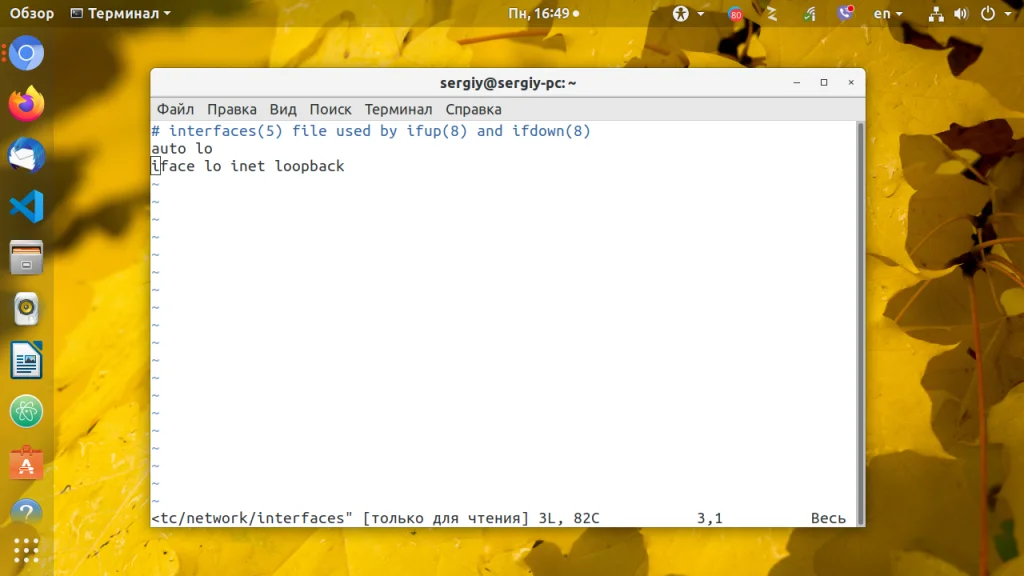Click '[только для чтения]' in status line
The image size is (1024, 576).
click(x=445, y=518)
